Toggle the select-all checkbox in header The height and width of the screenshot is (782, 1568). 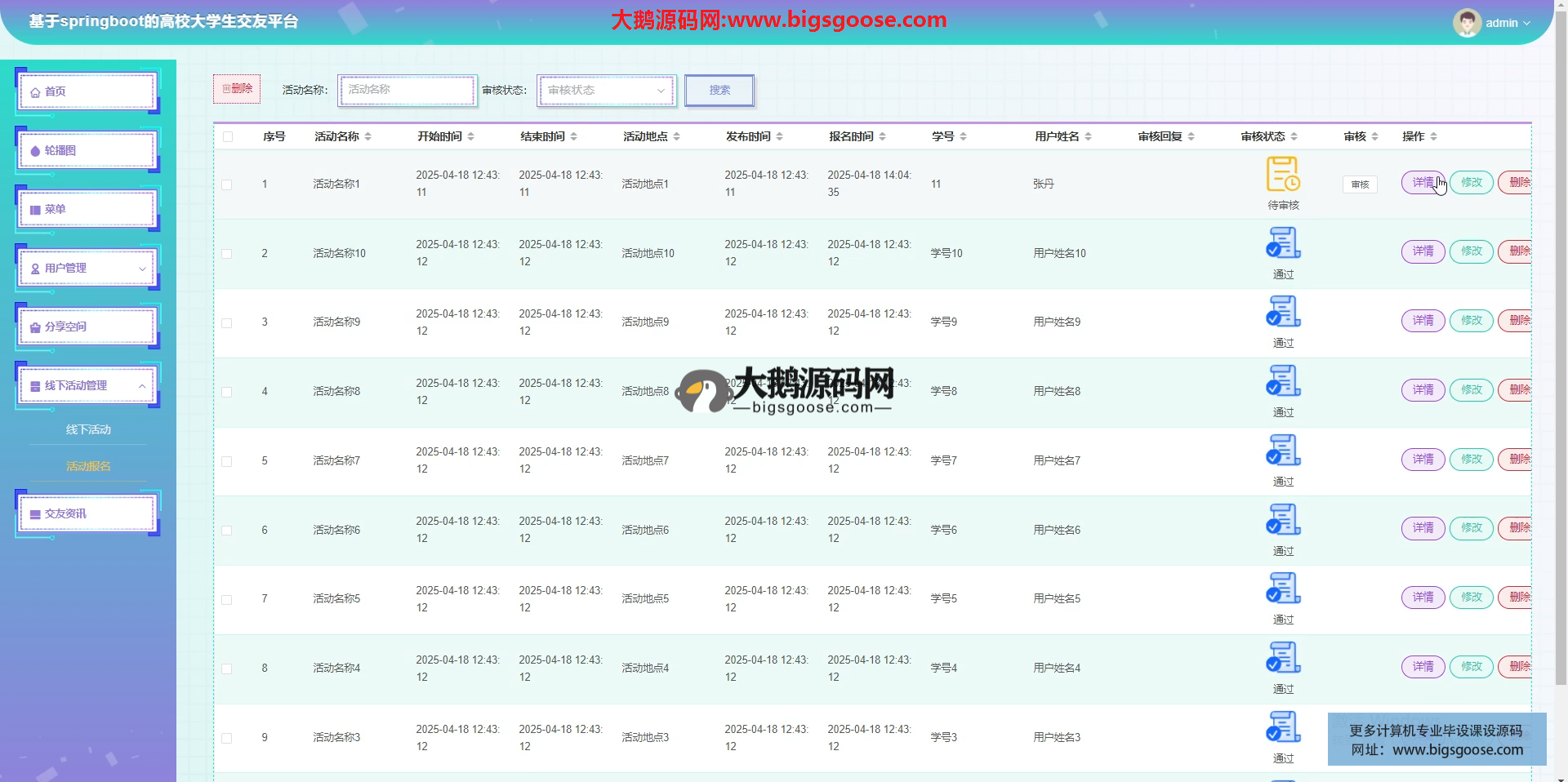point(228,136)
